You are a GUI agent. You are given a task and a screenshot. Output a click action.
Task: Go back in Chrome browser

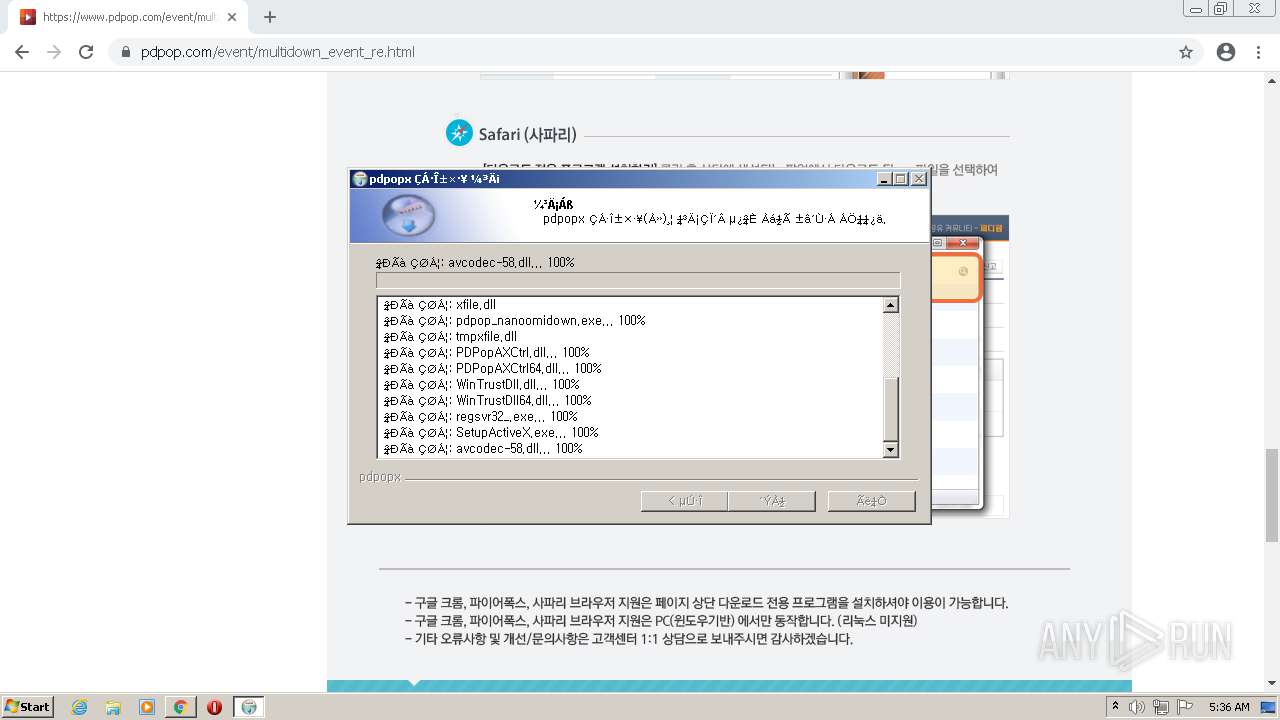pos(22,52)
